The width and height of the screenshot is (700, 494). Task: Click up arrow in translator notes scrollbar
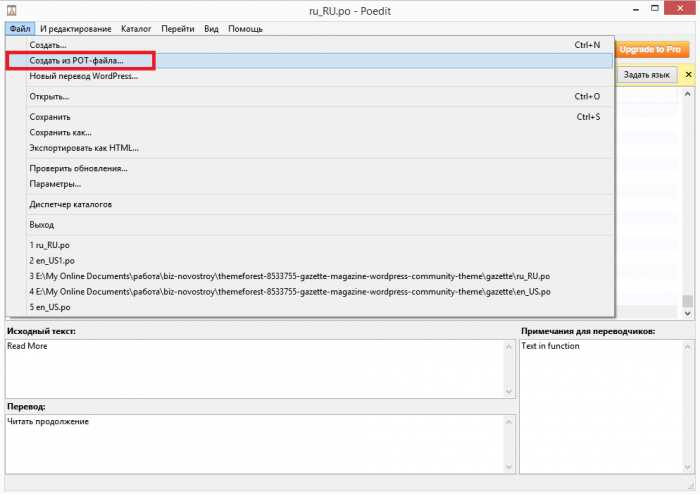click(688, 347)
